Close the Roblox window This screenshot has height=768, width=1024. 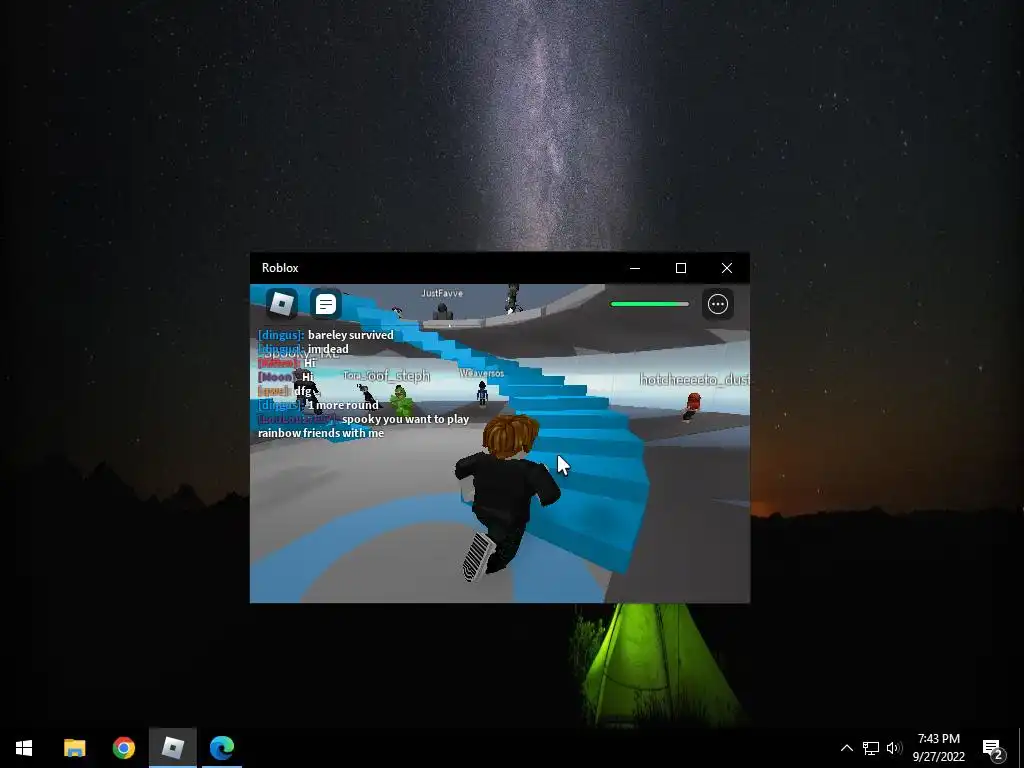[727, 268]
